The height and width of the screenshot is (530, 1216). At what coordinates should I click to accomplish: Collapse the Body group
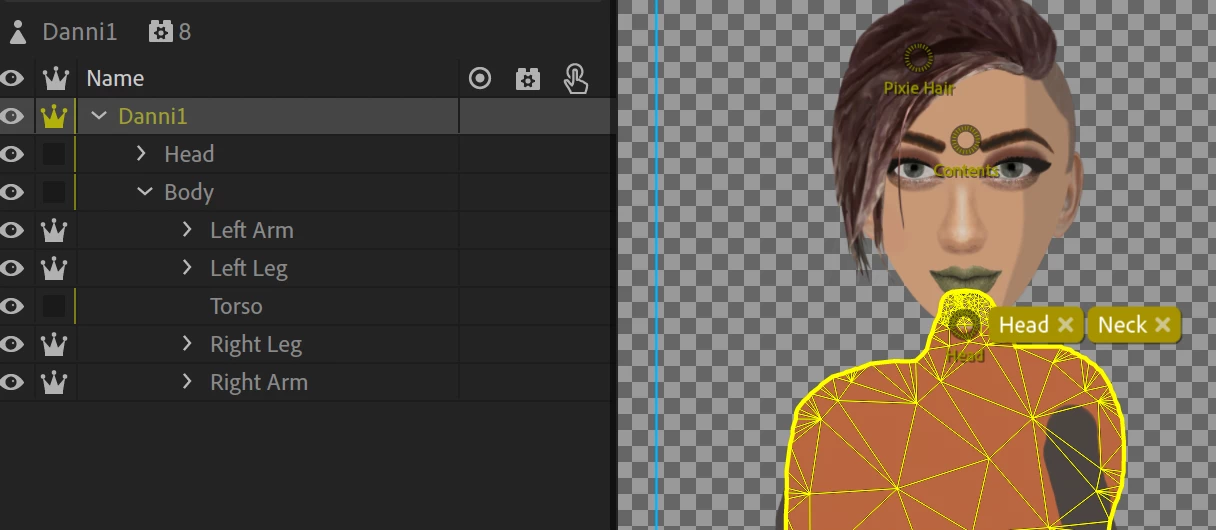[x=144, y=192]
